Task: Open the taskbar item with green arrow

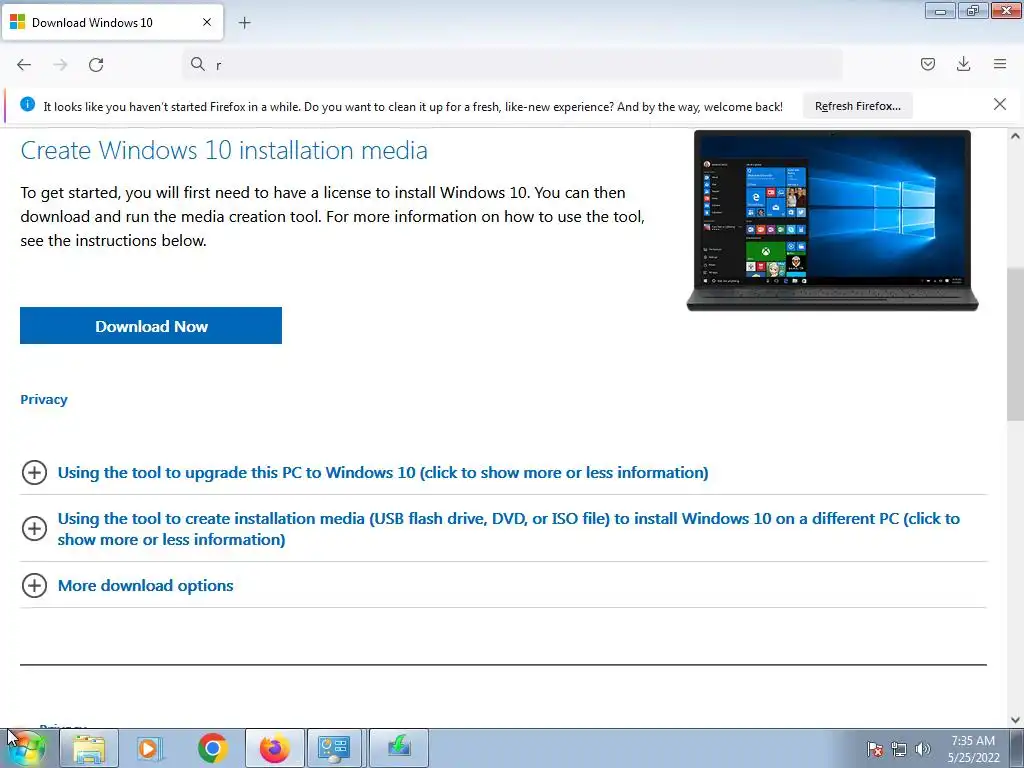Action: pos(399,748)
